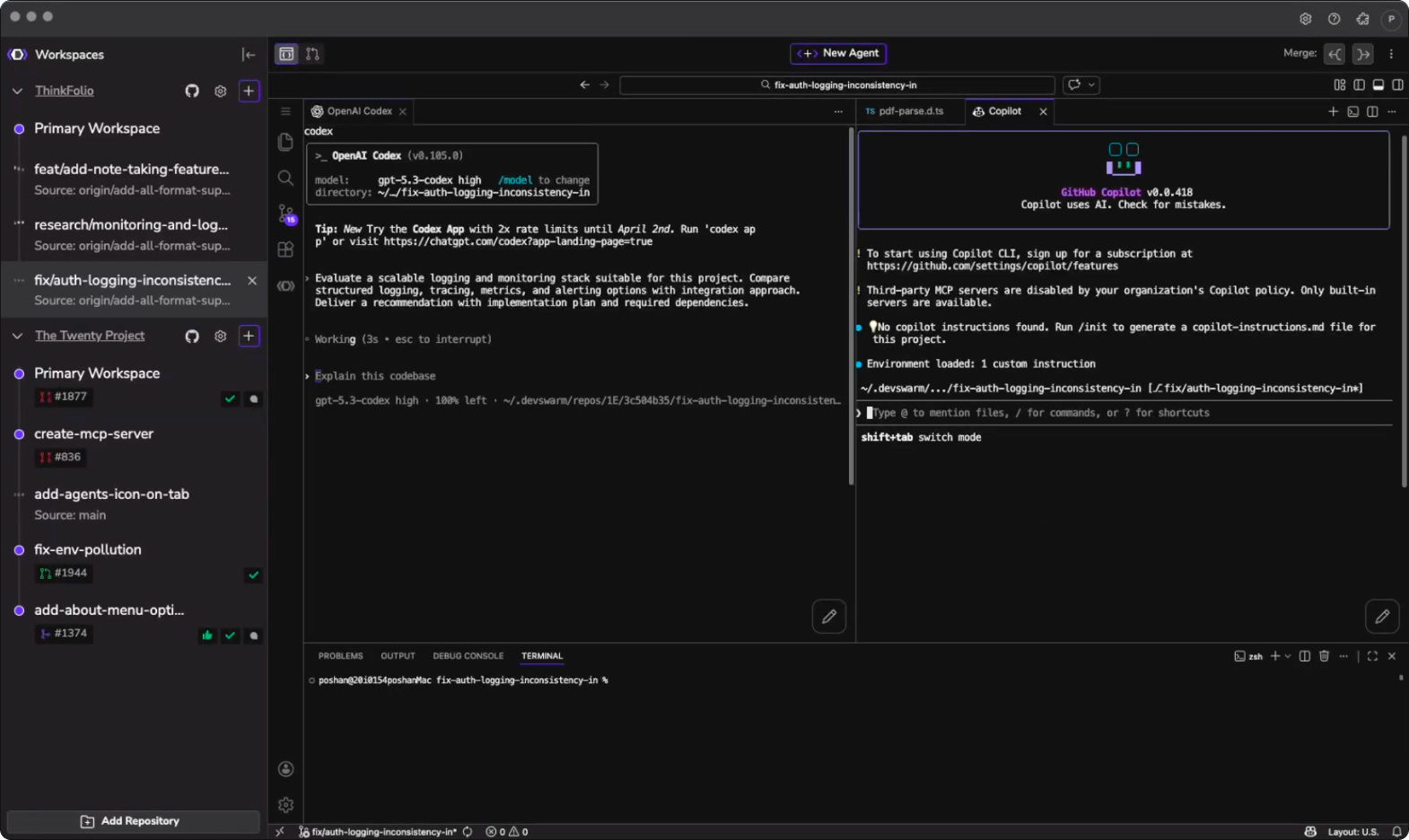Open the Search view in activity bar
The image size is (1409, 840).
coord(285,178)
